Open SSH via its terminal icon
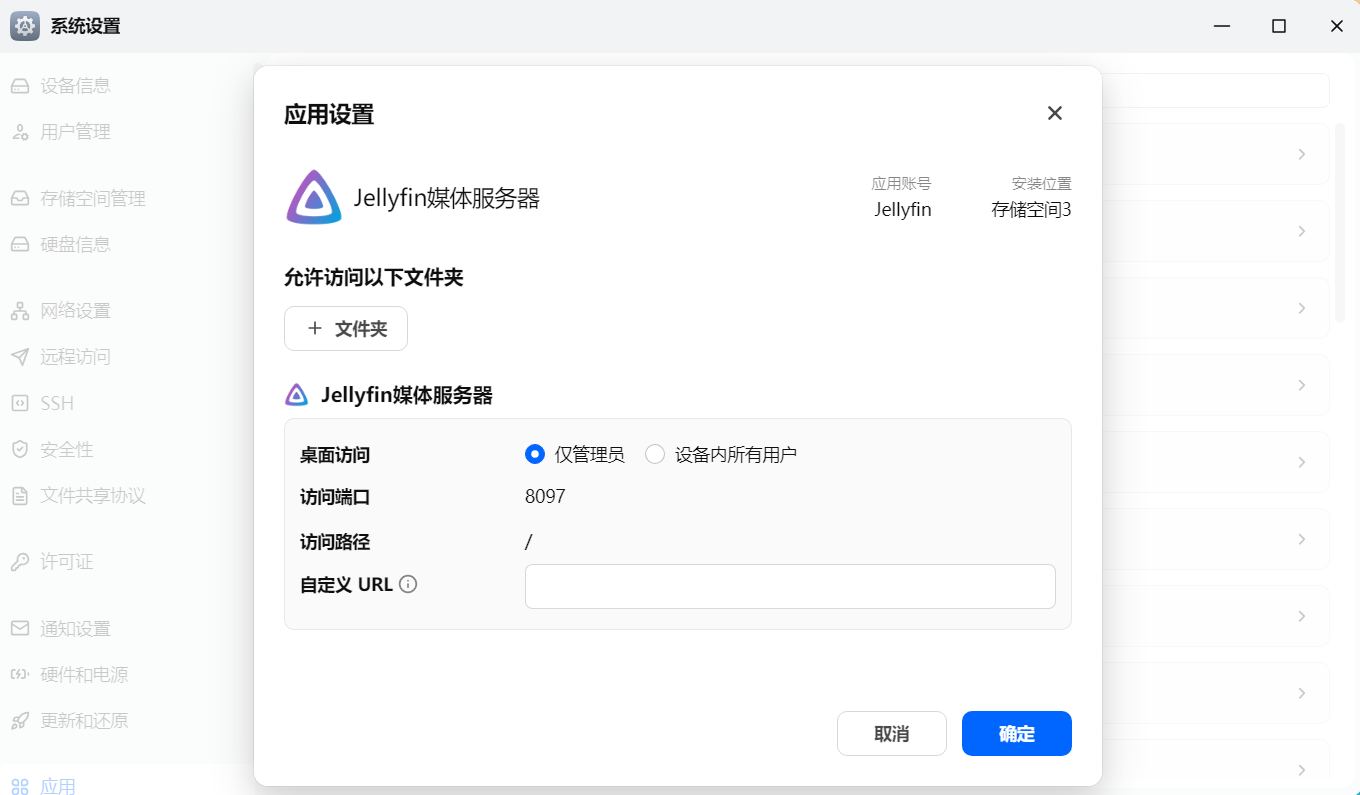1360x795 pixels. [20, 403]
